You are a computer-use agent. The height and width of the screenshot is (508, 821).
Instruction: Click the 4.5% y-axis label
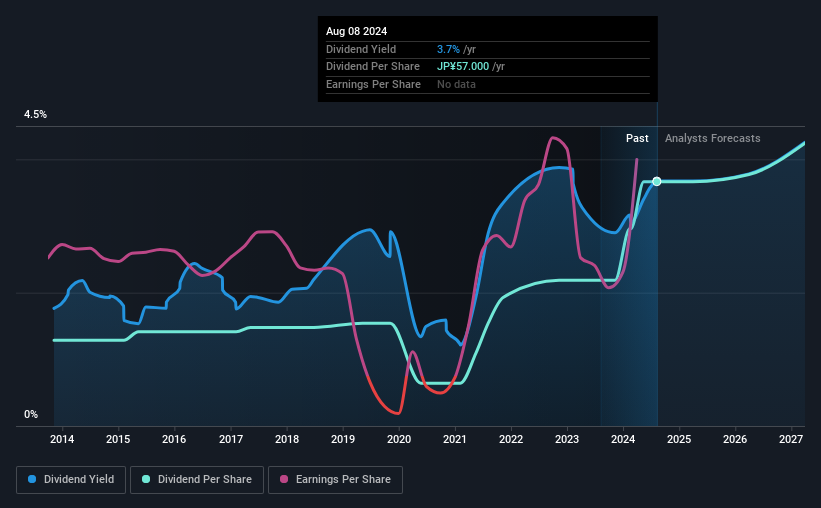coord(35,114)
